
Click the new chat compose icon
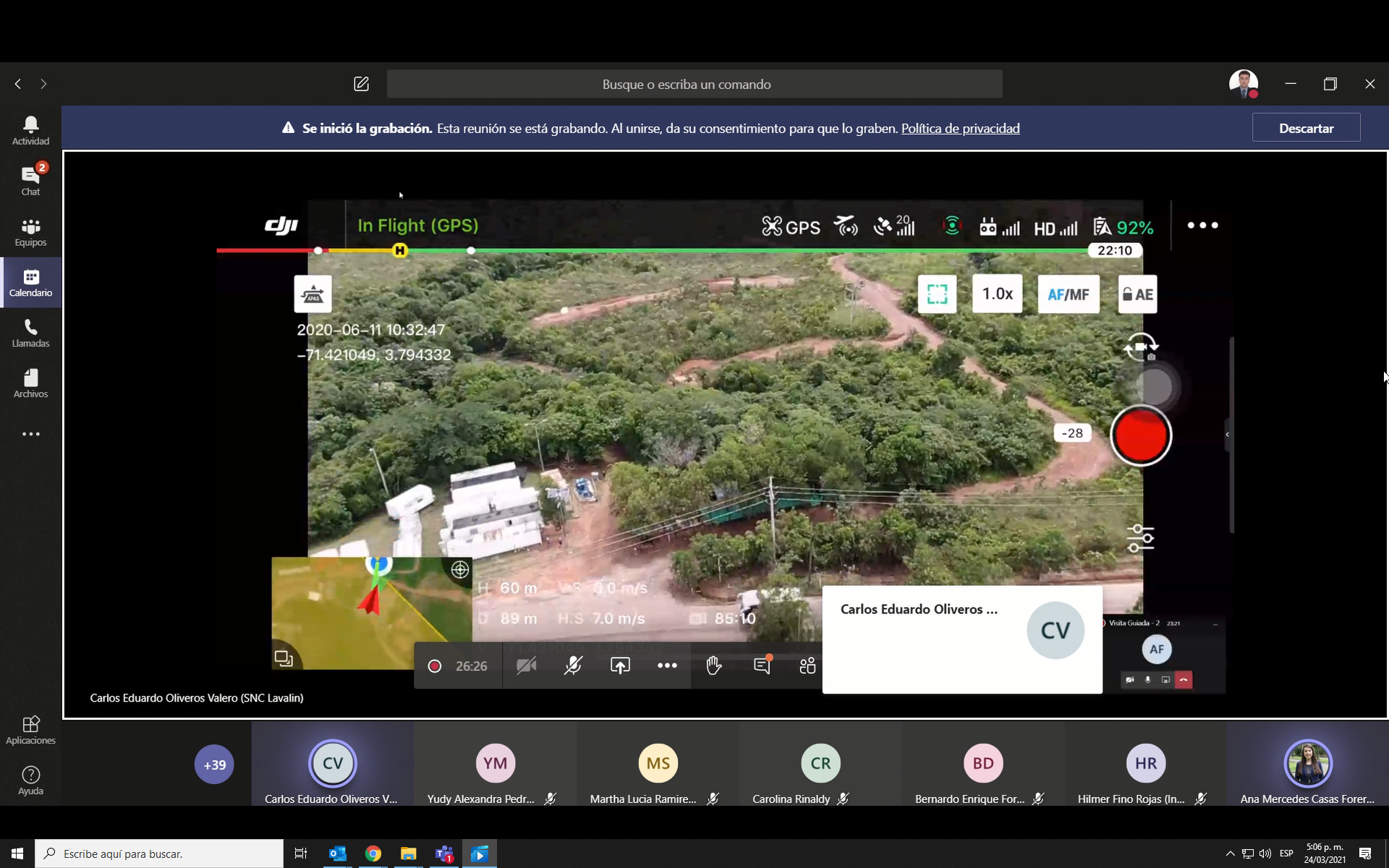point(361,84)
